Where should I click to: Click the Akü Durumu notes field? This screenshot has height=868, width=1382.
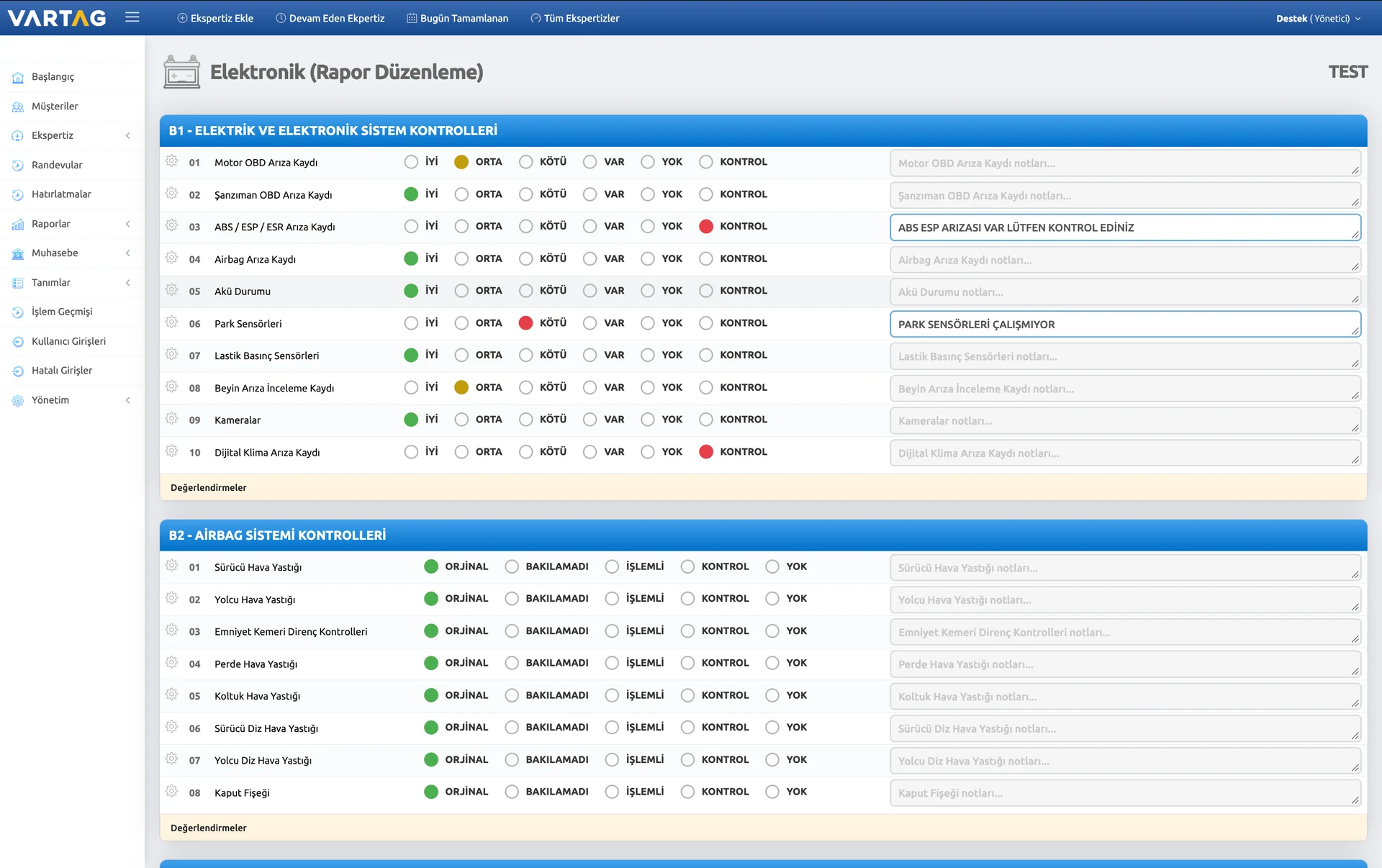coord(1125,292)
